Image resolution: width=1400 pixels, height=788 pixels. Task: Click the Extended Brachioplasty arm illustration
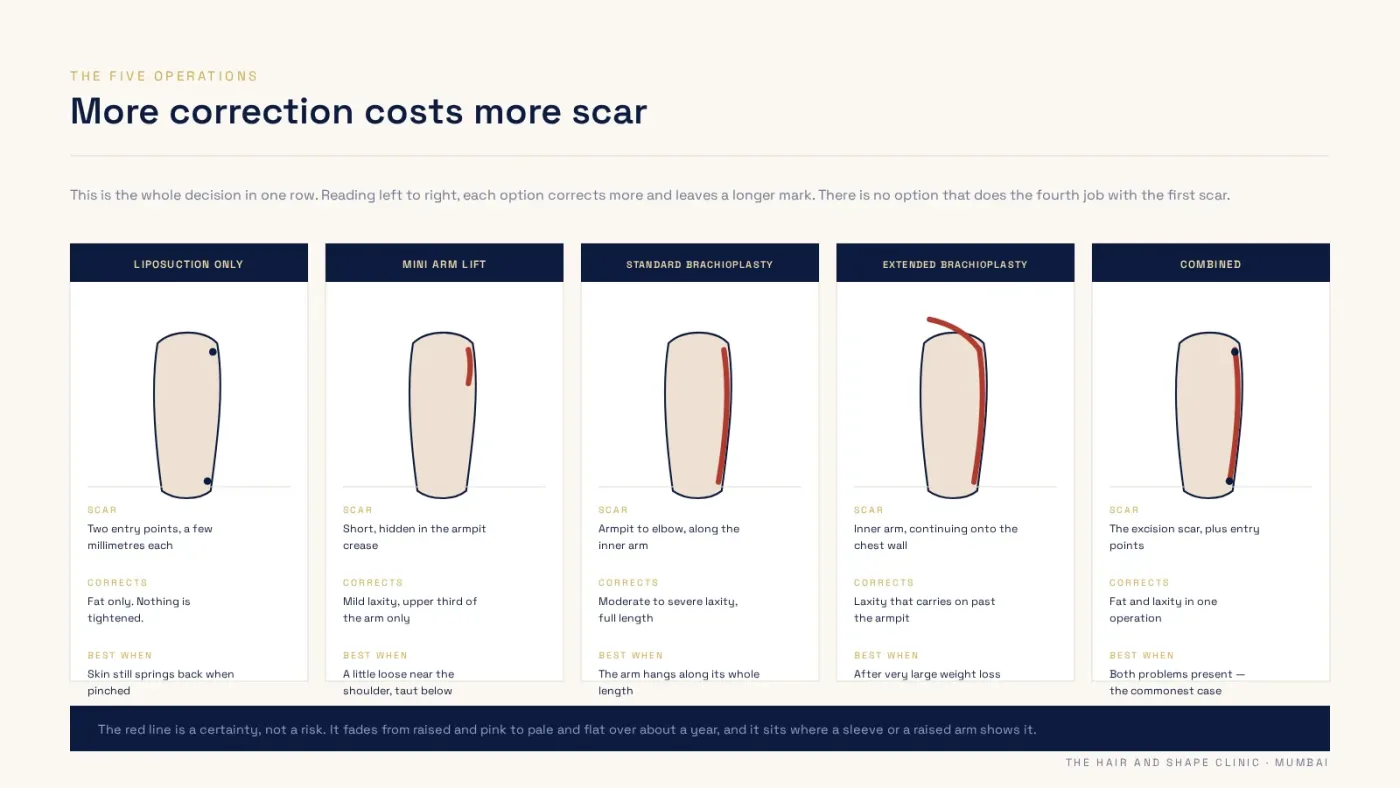(955, 408)
